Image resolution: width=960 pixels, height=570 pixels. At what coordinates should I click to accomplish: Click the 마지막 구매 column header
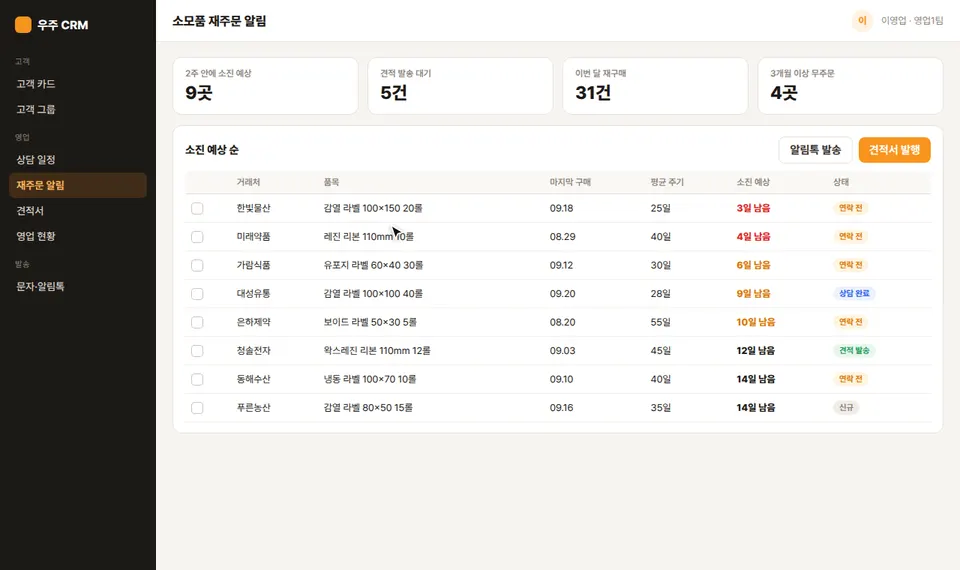pyautogui.click(x=570, y=182)
